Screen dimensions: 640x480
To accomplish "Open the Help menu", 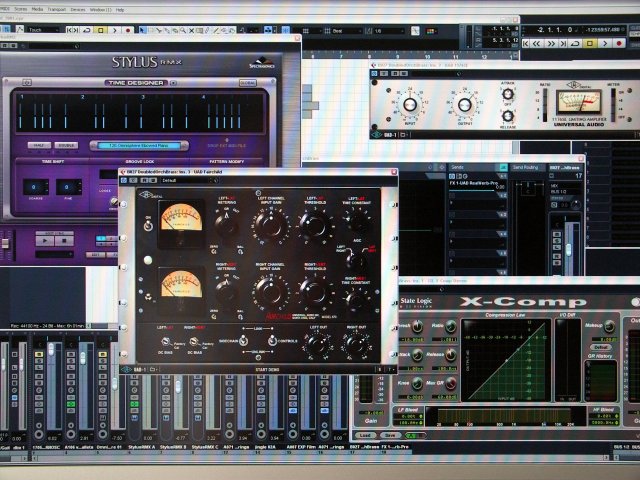I will (120, 9).
